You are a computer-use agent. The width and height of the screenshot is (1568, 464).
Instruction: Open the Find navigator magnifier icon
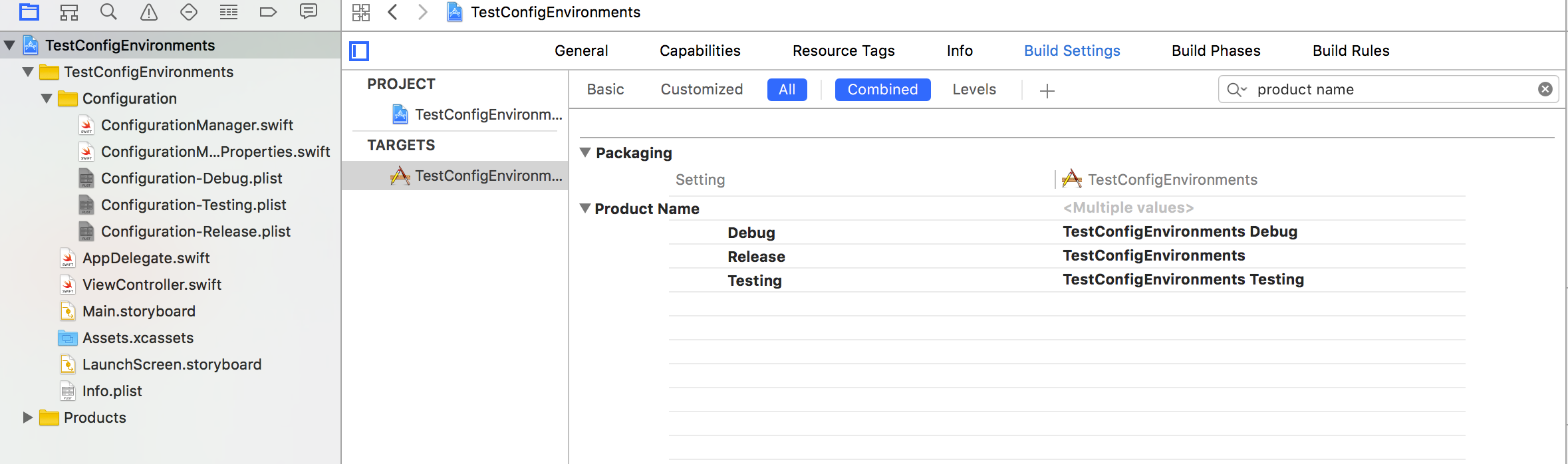coord(108,12)
